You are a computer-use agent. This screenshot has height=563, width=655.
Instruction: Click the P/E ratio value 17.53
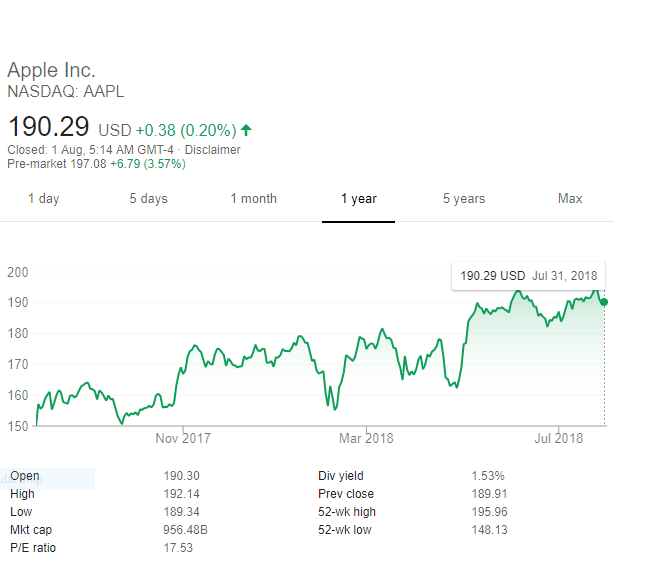pyautogui.click(x=178, y=548)
